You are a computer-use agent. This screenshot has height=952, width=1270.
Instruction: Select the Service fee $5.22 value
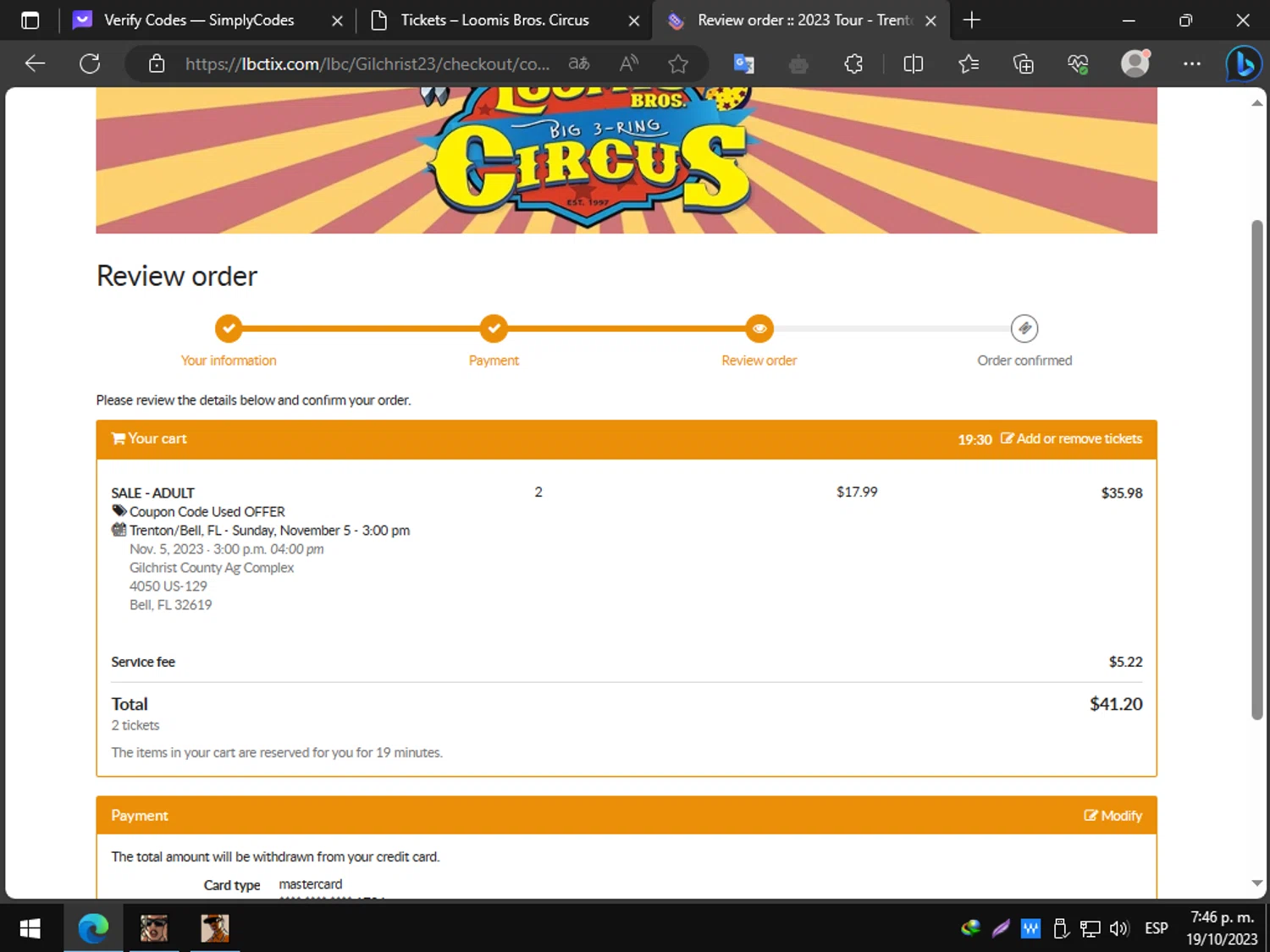click(x=1125, y=662)
